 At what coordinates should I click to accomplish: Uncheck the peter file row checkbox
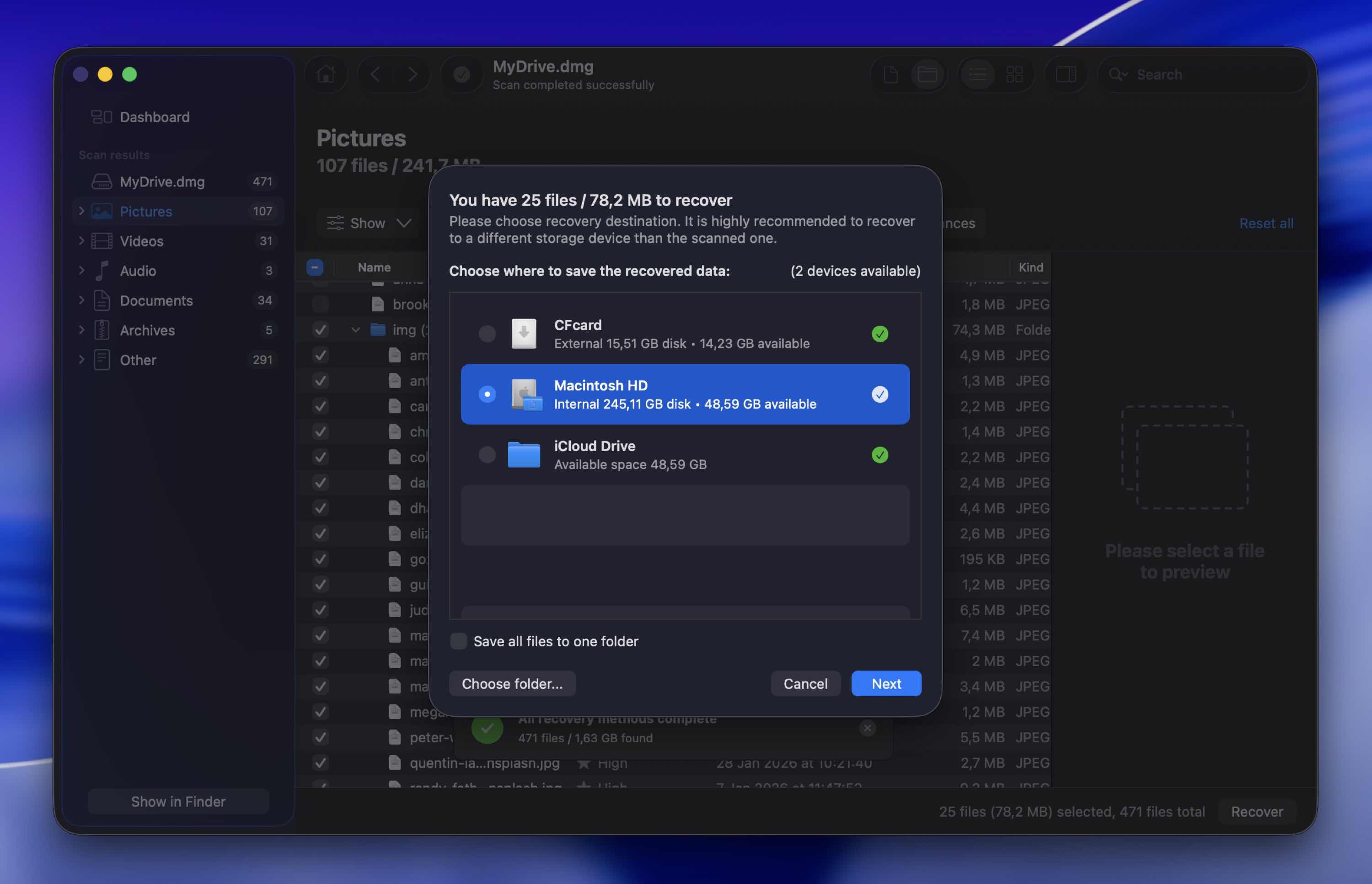point(321,737)
